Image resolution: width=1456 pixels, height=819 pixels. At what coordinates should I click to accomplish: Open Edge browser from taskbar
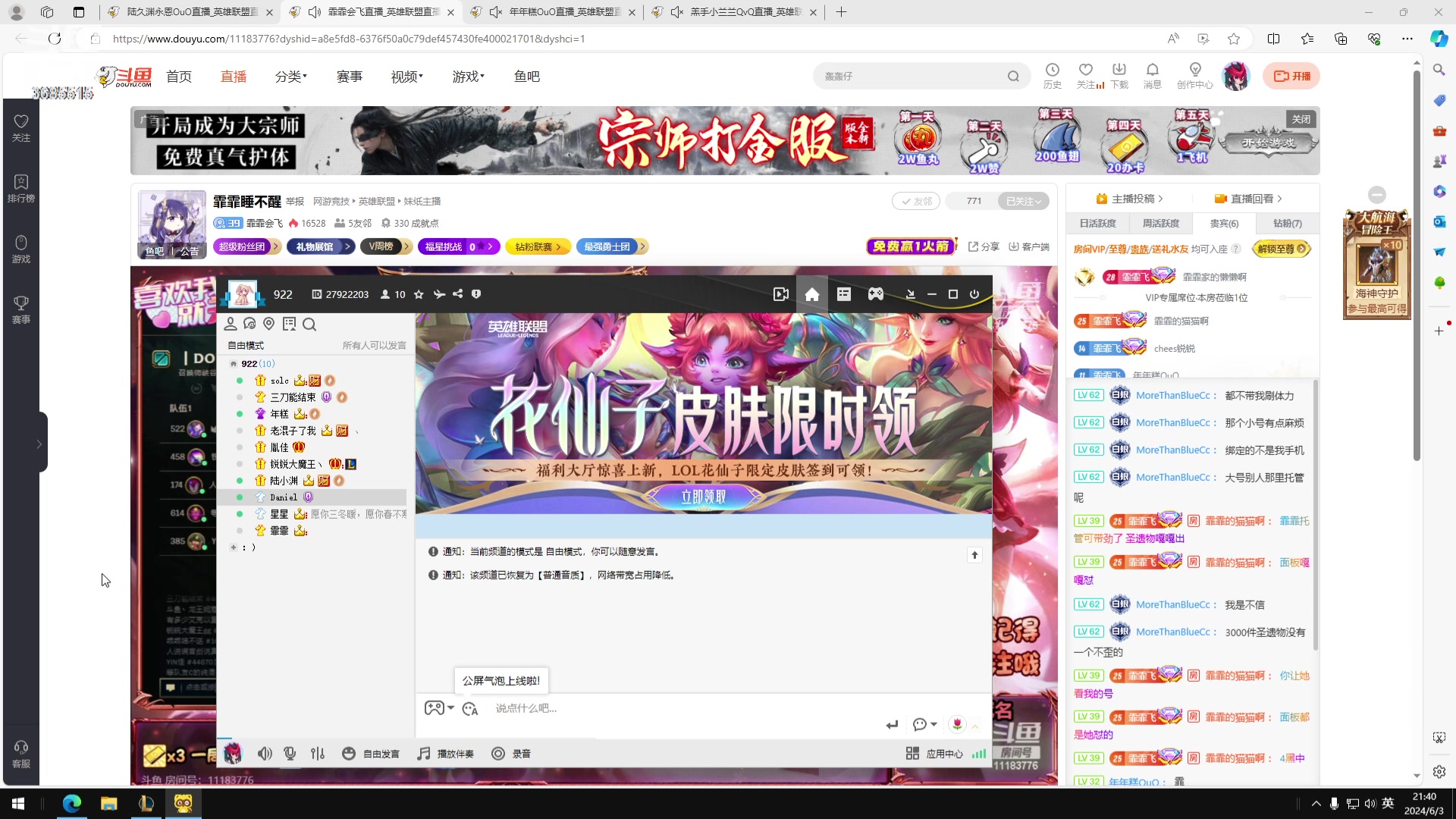point(72,804)
